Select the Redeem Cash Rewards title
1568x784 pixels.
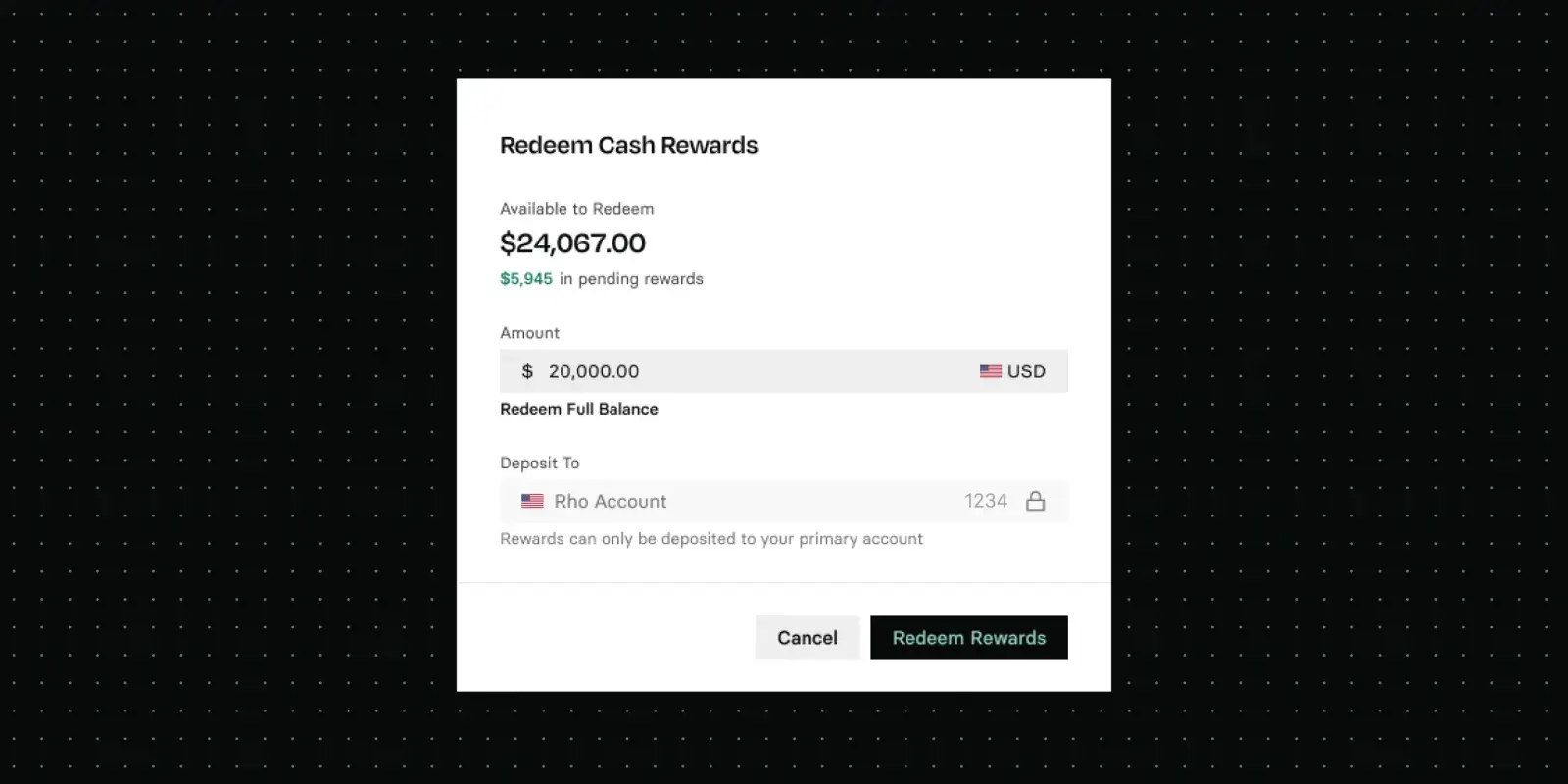point(629,145)
